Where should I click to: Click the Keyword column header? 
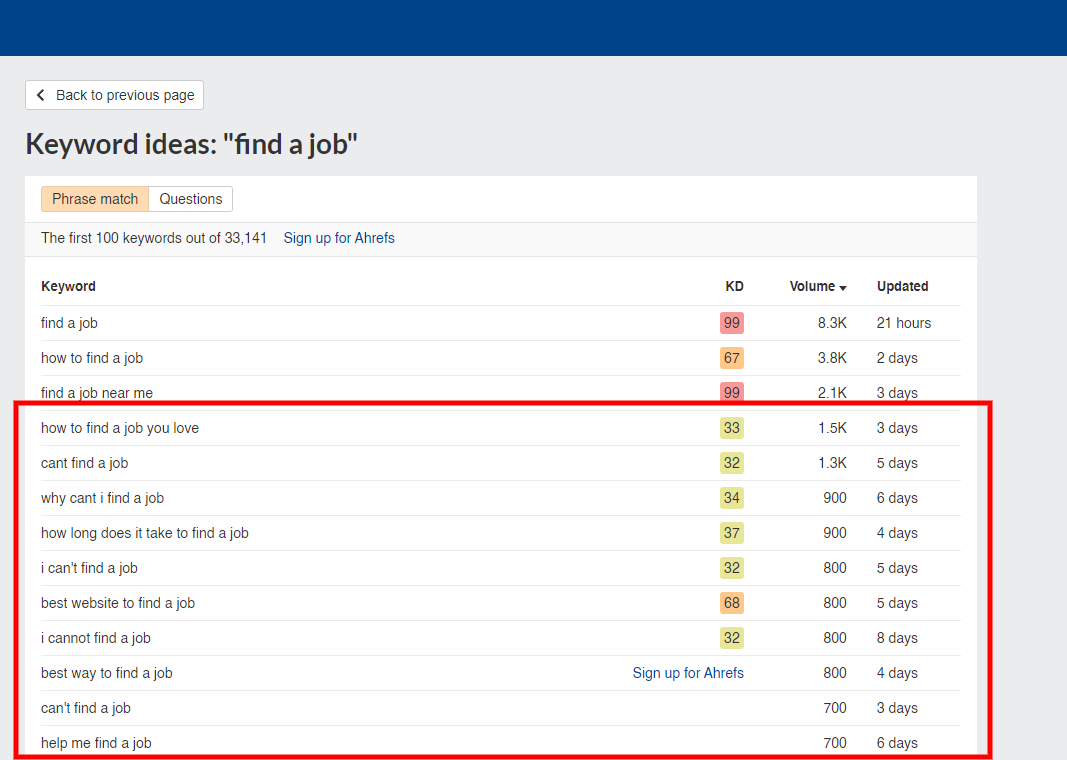[x=68, y=286]
